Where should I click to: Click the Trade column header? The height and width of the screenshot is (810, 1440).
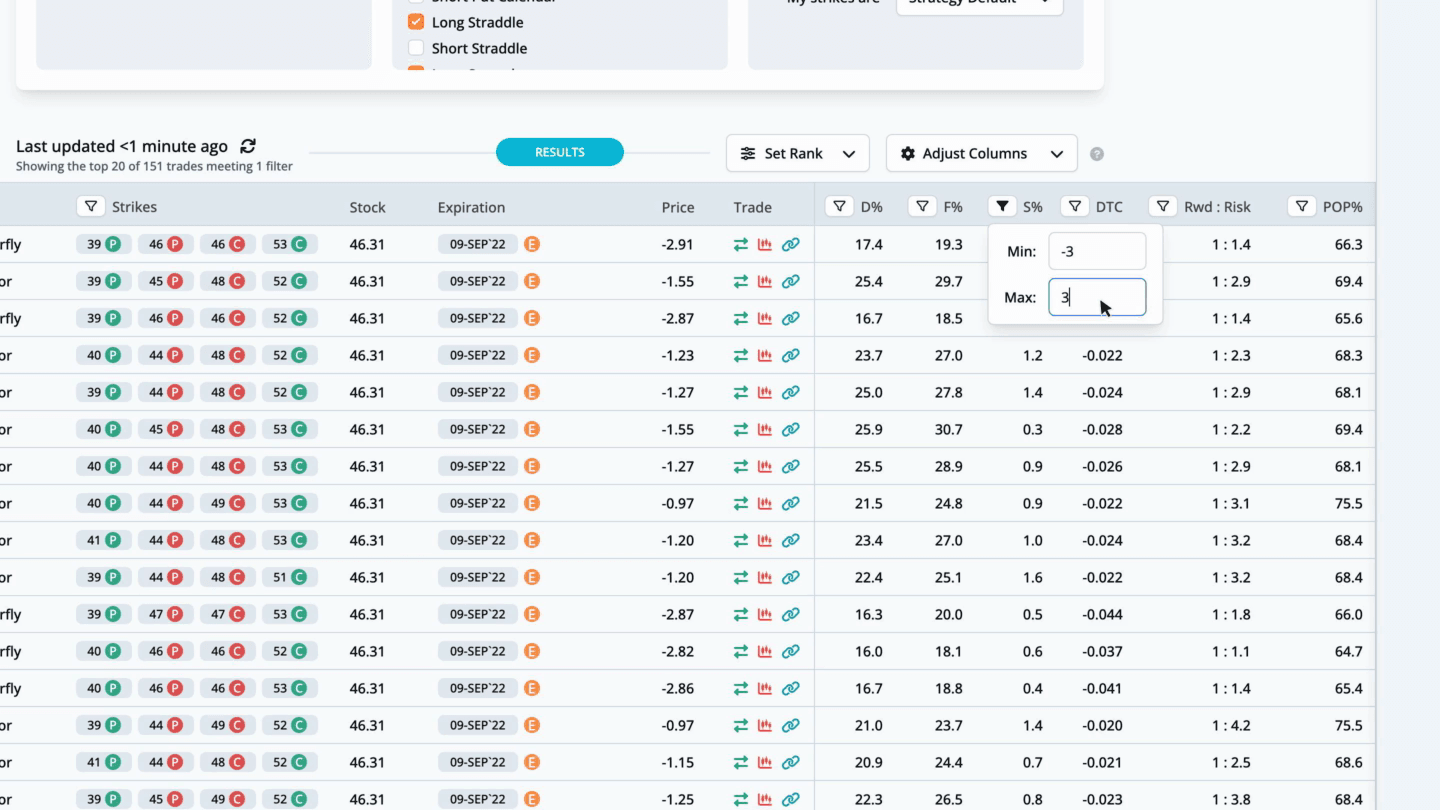click(x=752, y=207)
